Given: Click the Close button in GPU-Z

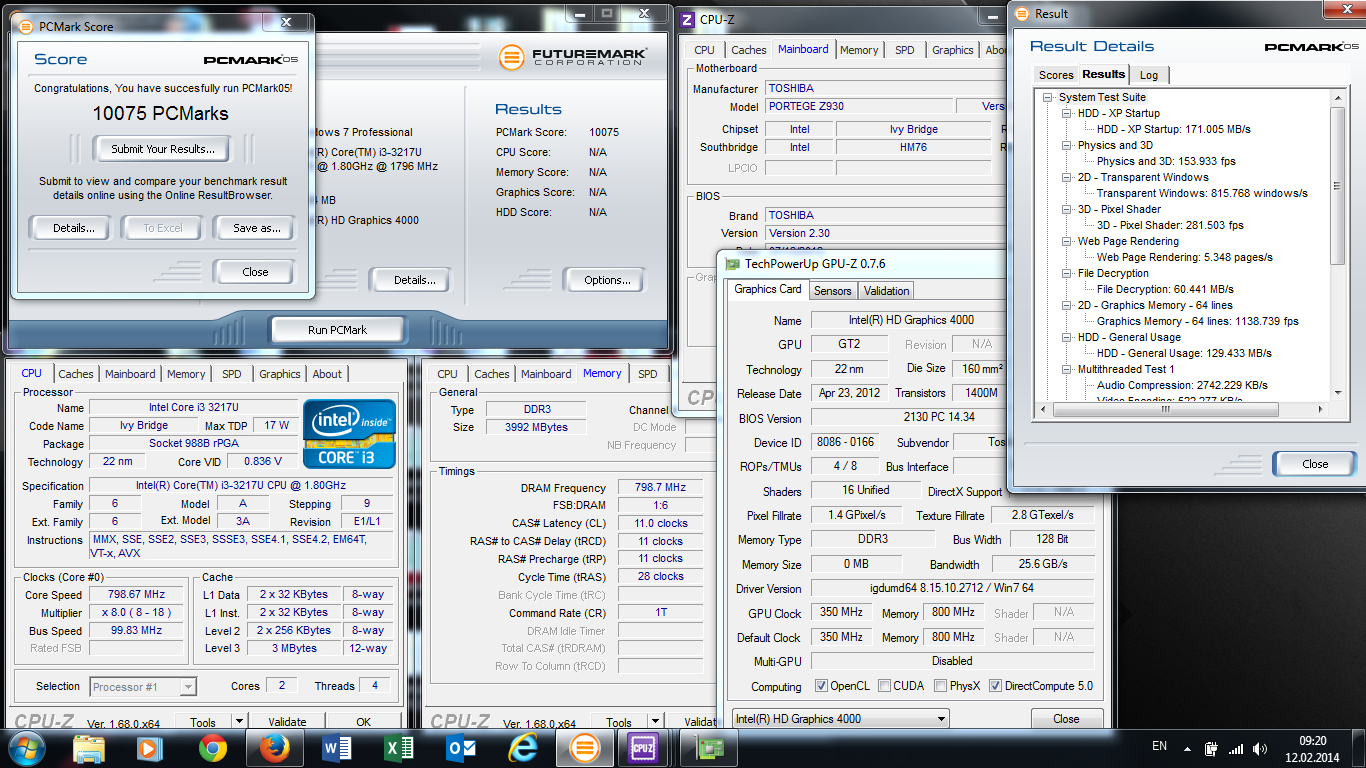Looking at the screenshot, I should 1066,719.
